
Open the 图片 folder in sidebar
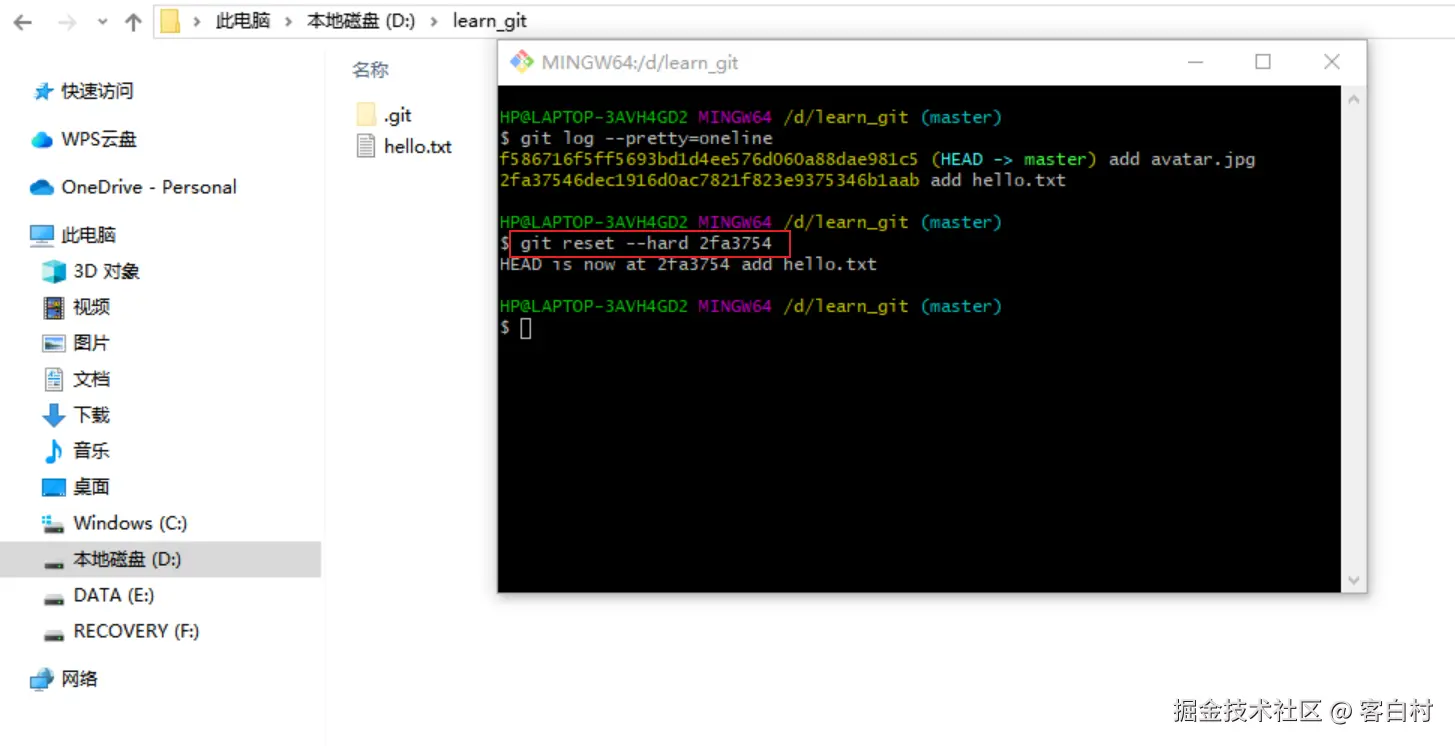[x=76, y=343]
